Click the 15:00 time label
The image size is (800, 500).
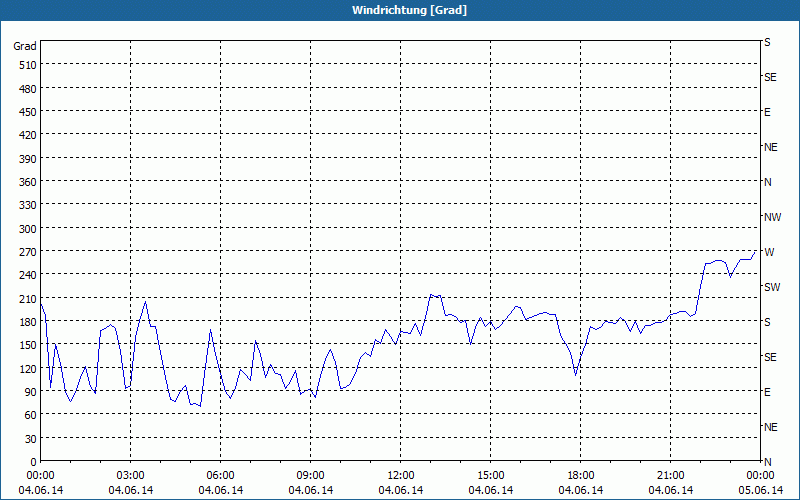tap(490, 476)
